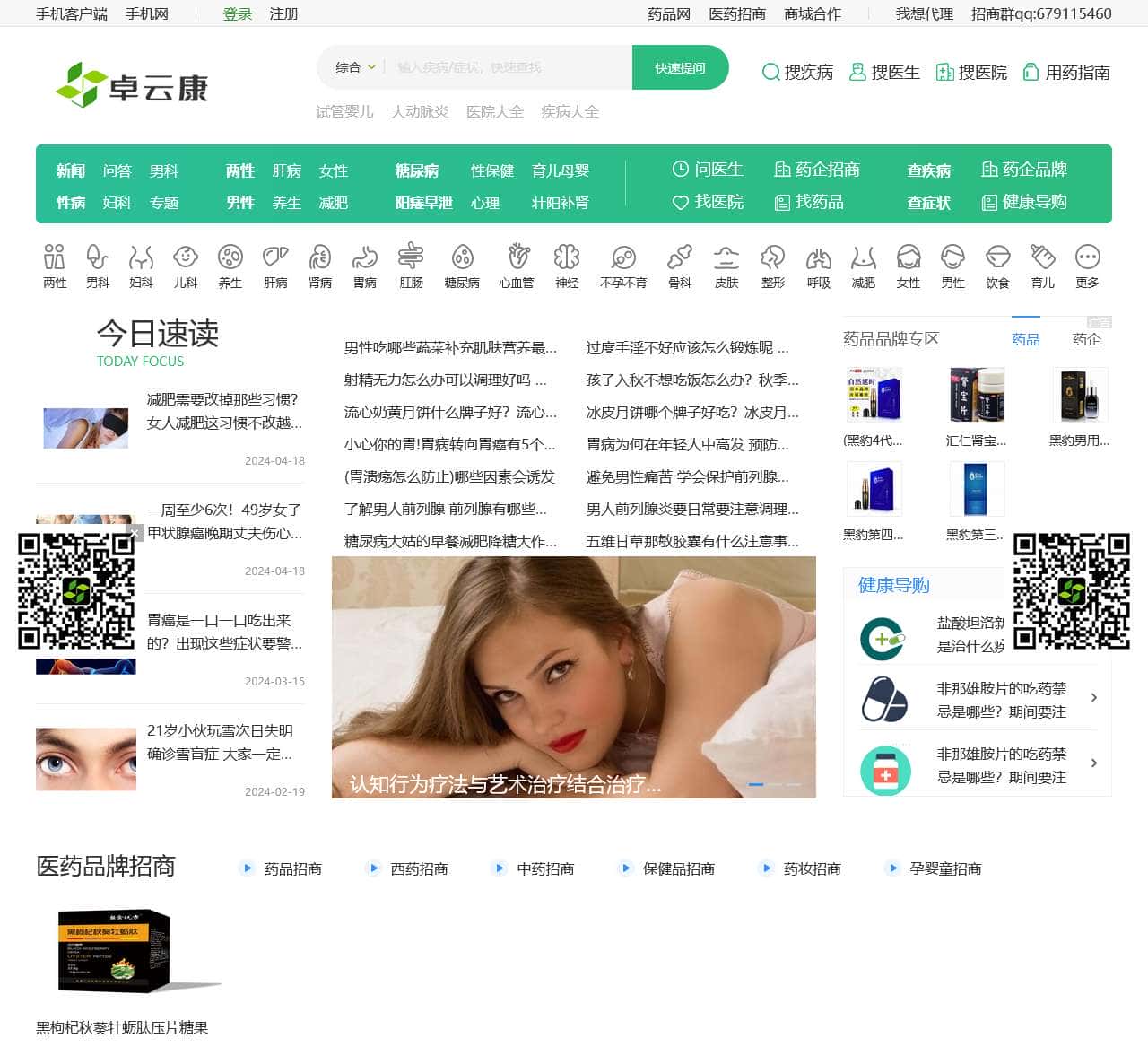Choose the 肝病 liver icon
Image resolution: width=1148 pixels, height=1047 pixels.
click(275, 257)
